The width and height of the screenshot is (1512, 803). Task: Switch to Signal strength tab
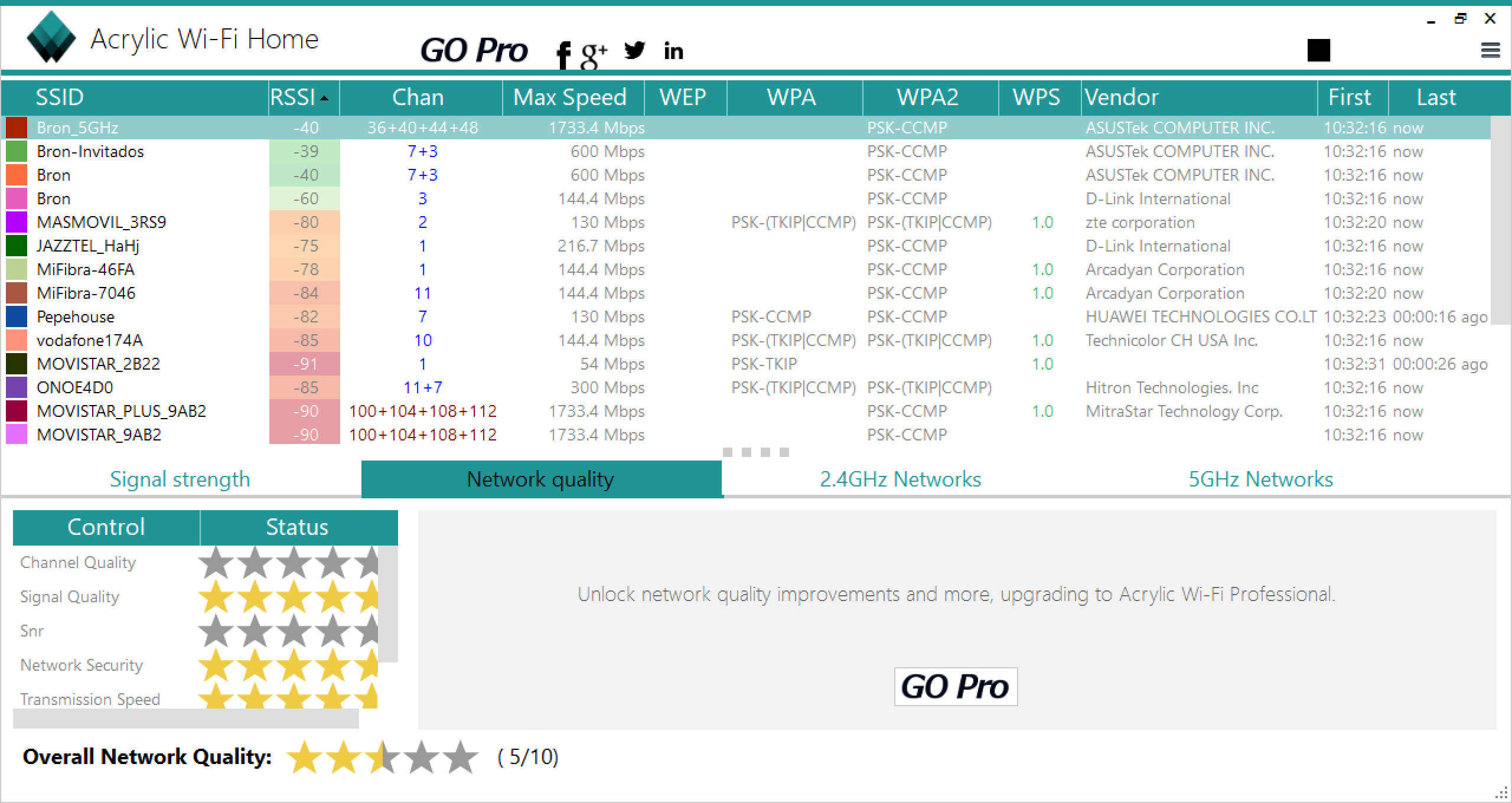pos(180,479)
